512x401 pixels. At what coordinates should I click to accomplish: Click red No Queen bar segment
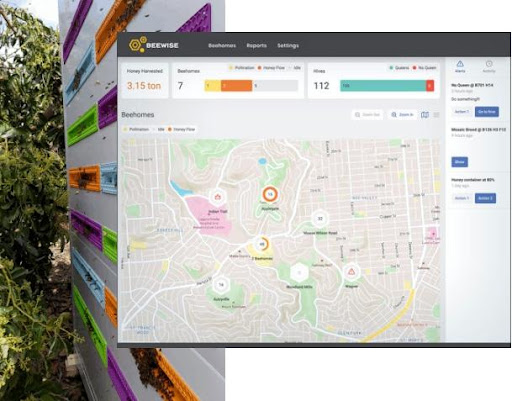430,86
